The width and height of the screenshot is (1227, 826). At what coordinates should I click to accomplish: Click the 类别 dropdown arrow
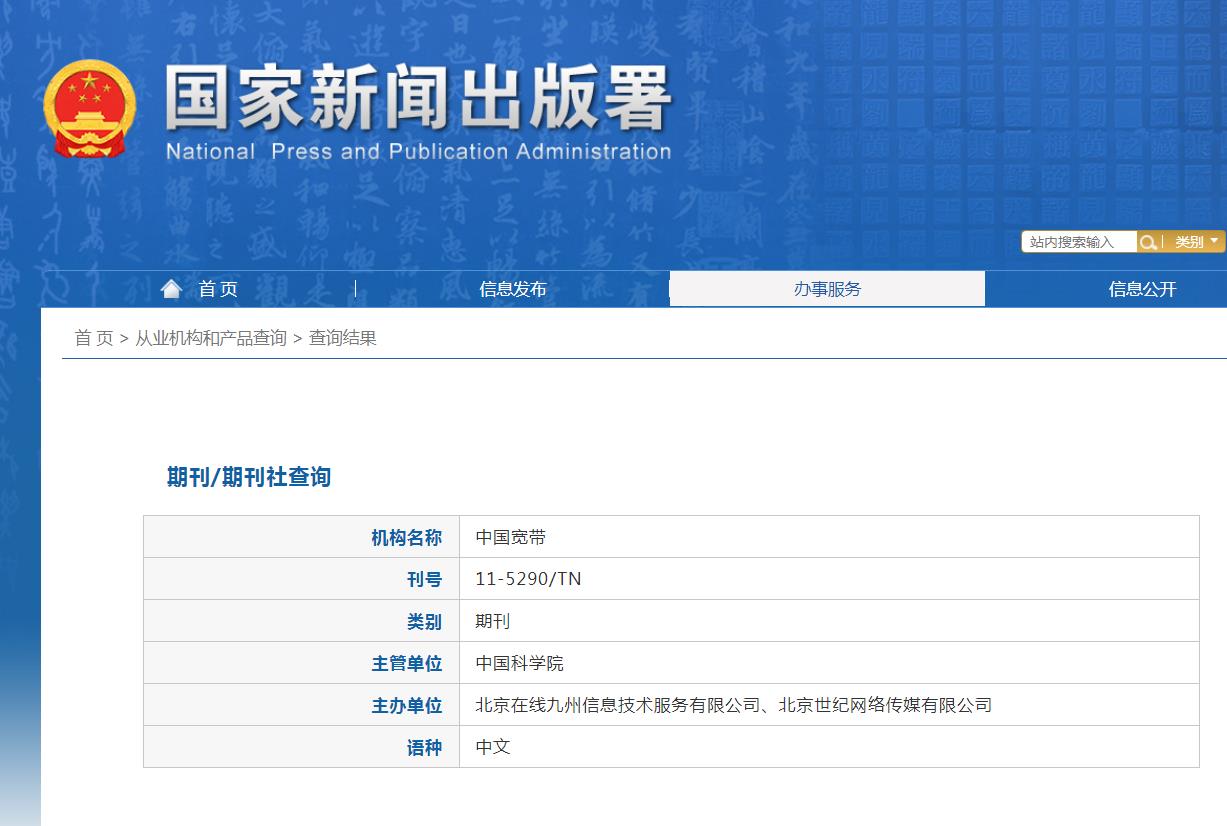click(x=1214, y=241)
